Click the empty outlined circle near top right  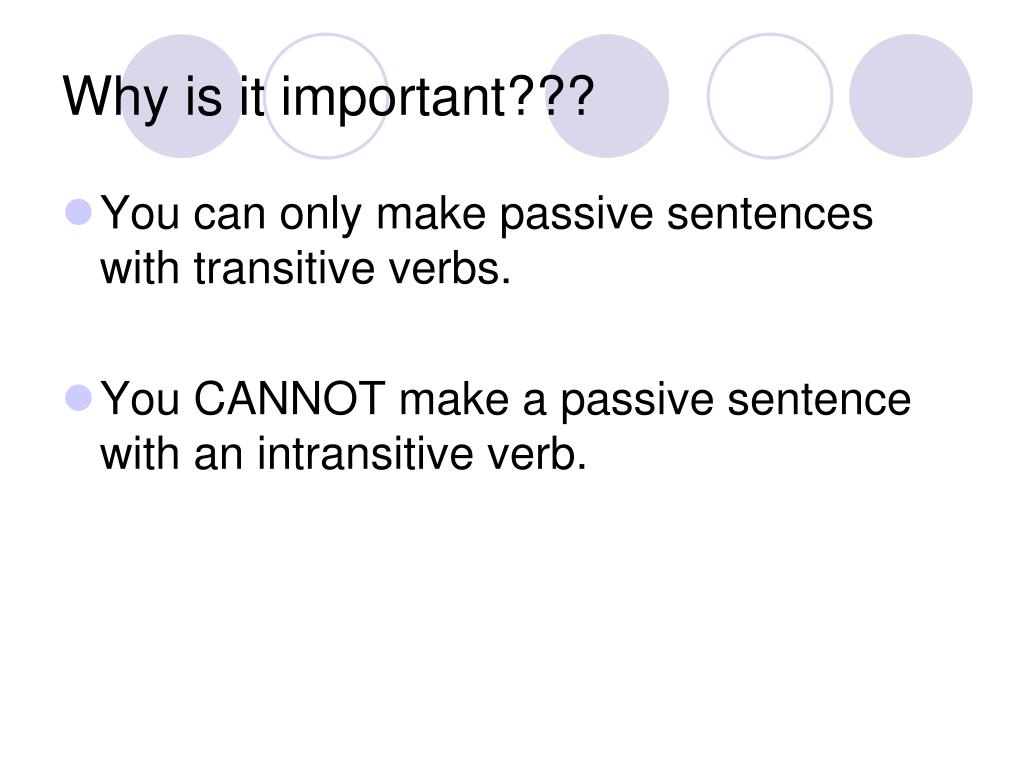[x=770, y=96]
